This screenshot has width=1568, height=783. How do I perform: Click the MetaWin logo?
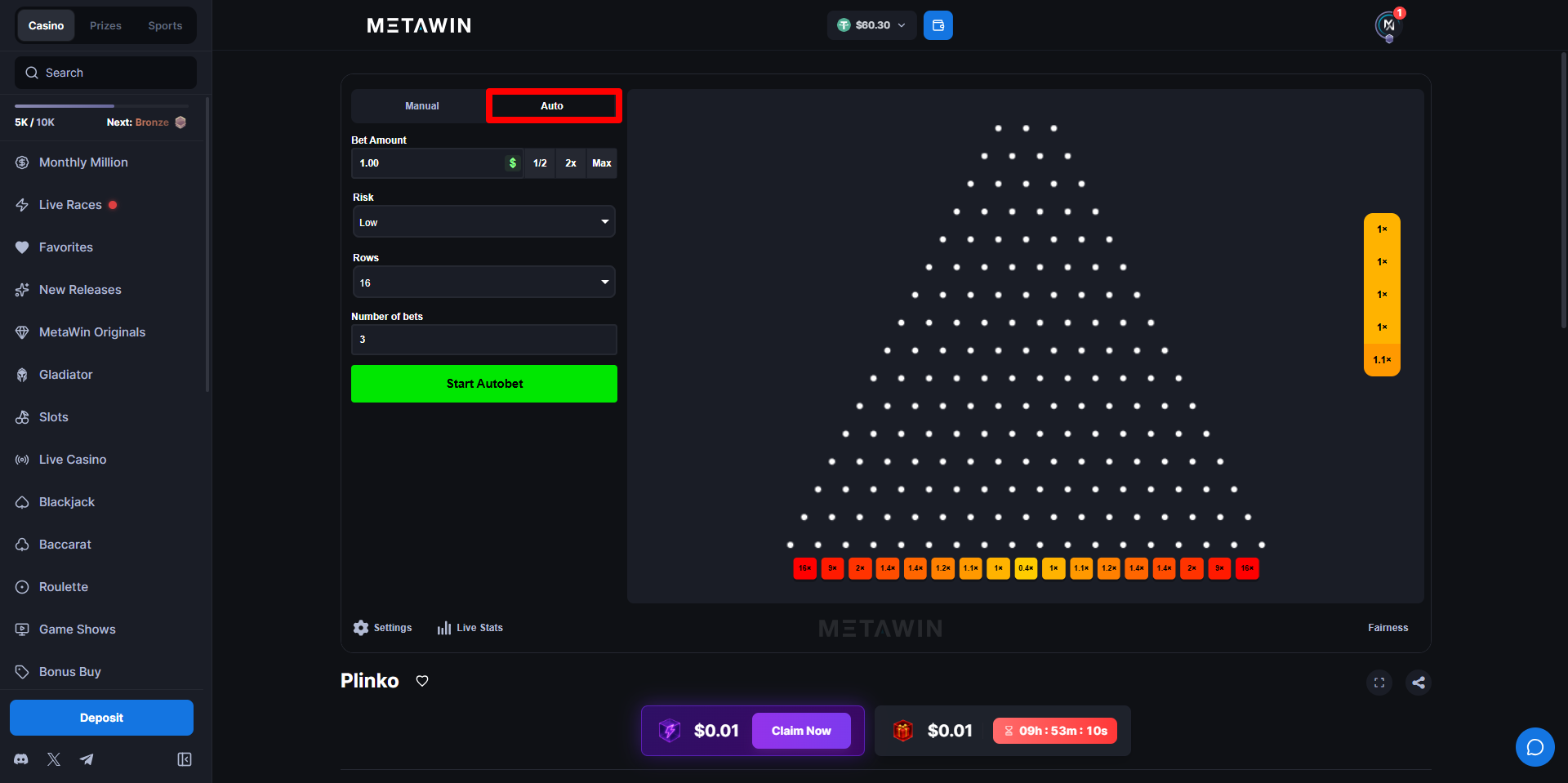419,26
